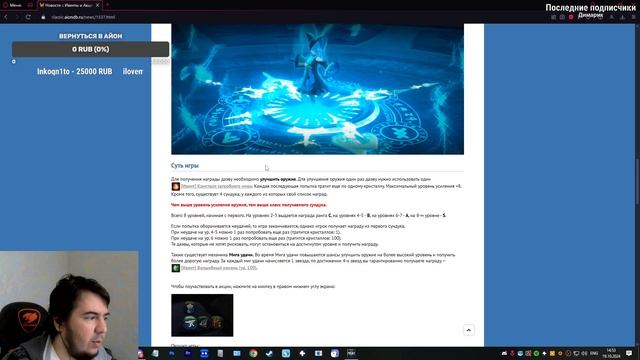Image resolution: width=640 pixels, height=360 pixels.
Task: Reload the current page
Action: [28, 17]
